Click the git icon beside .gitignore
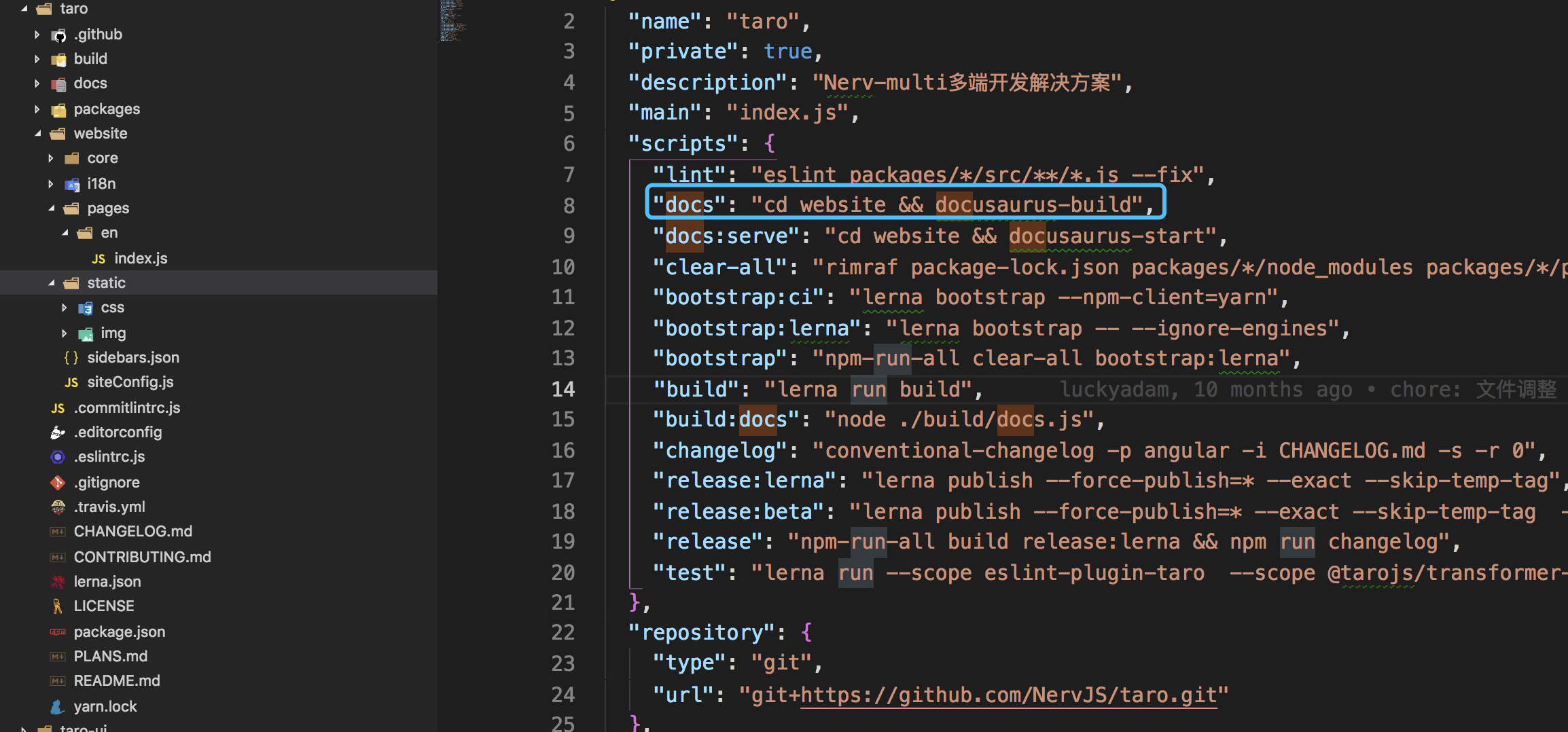The image size is (1568, 732). pos(58,483)
